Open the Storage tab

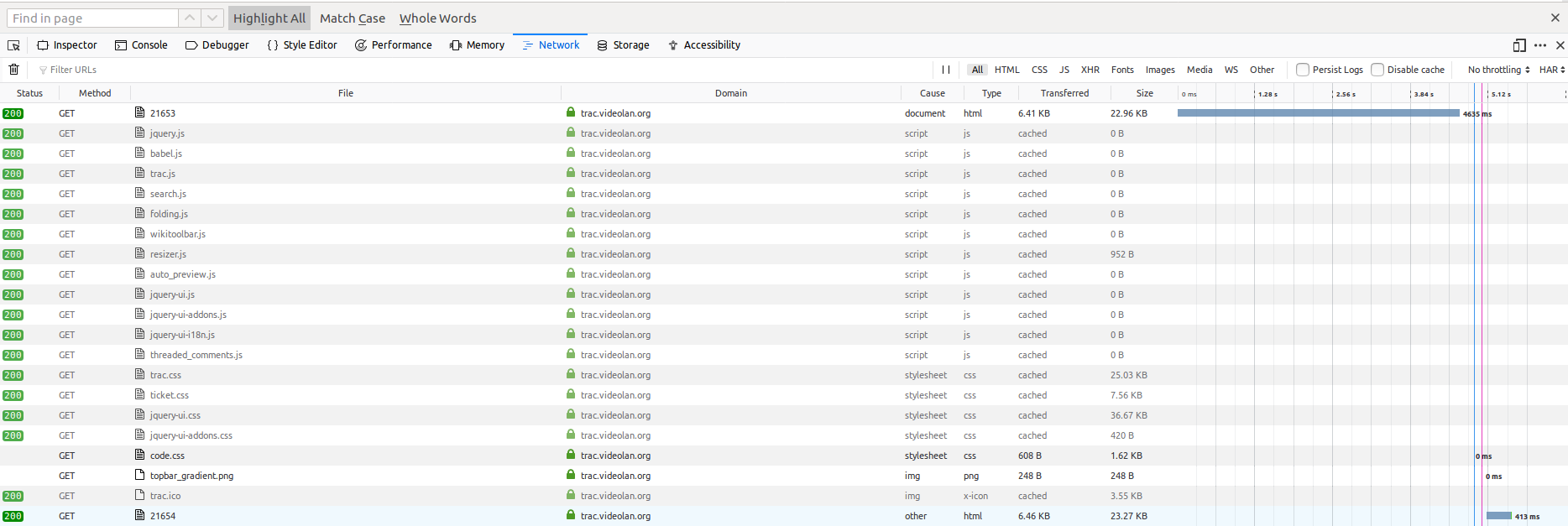pyautogui.click(x=624, y=45)
